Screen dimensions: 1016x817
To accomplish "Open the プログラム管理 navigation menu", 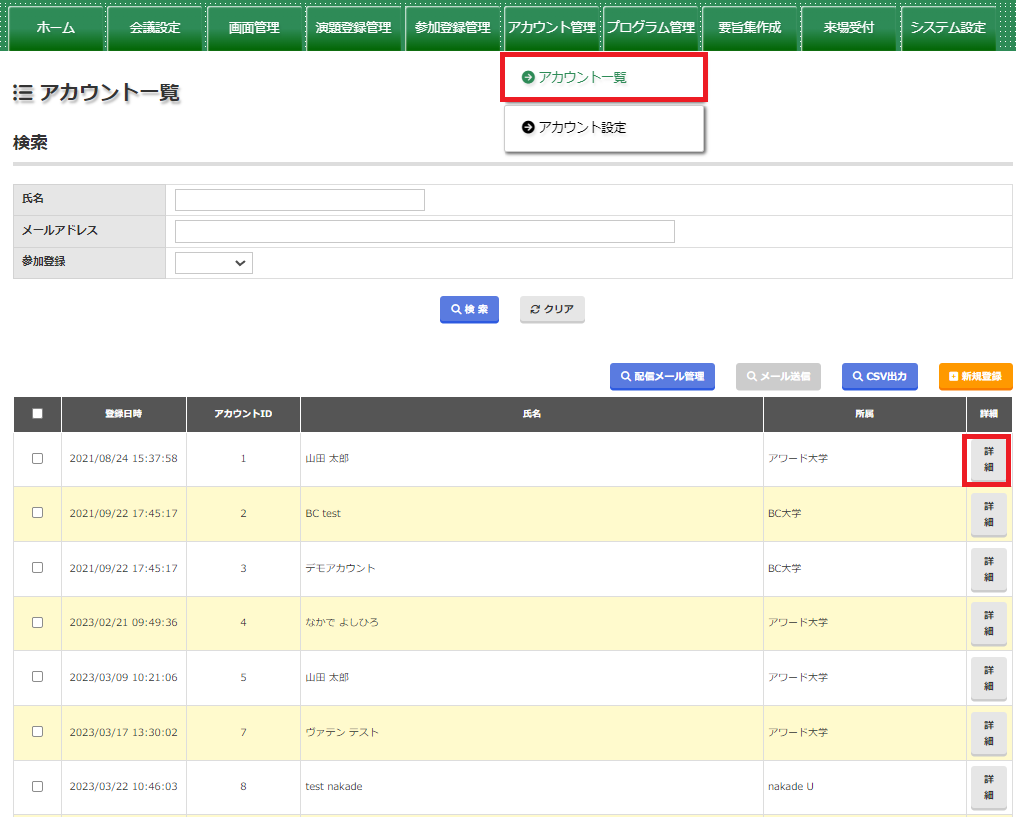I will 650,28.
